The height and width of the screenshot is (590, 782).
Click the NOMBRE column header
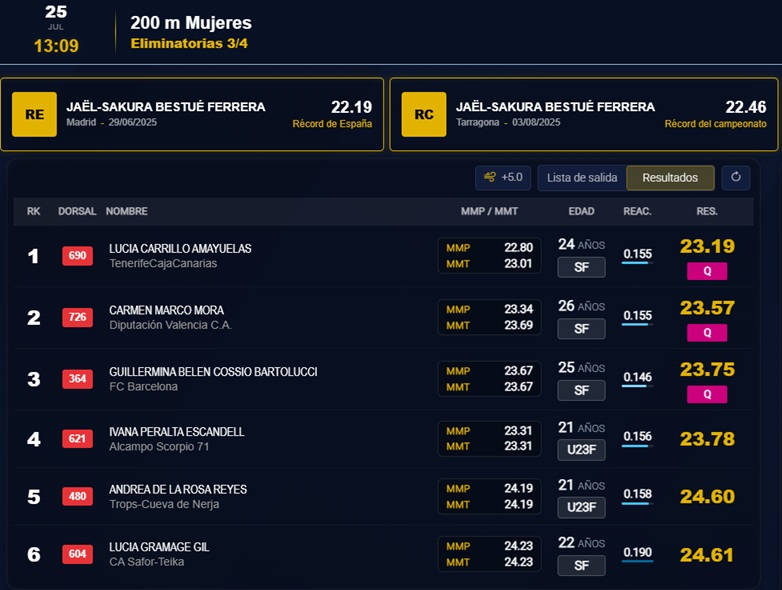[127, 211]
